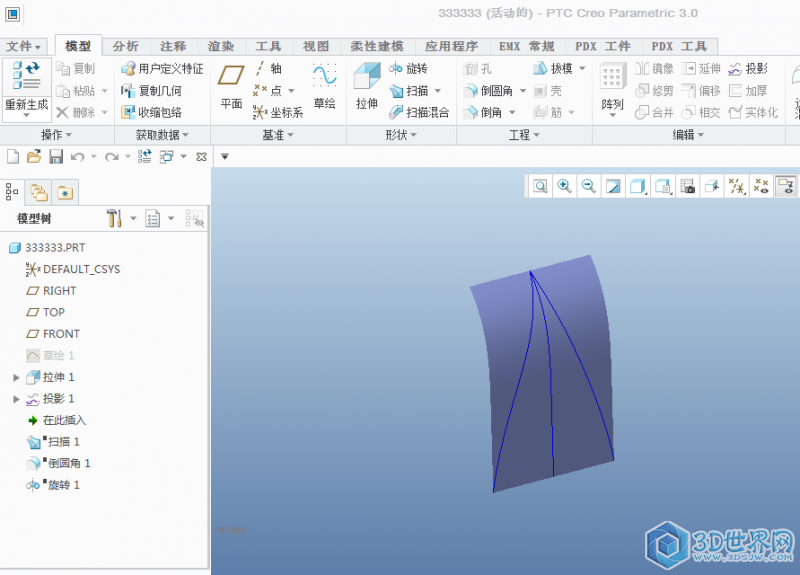Viewport: 800px width, 575px height.
Task: Open the Sketch (草绘) tool
Action: [x=324, y=85]
